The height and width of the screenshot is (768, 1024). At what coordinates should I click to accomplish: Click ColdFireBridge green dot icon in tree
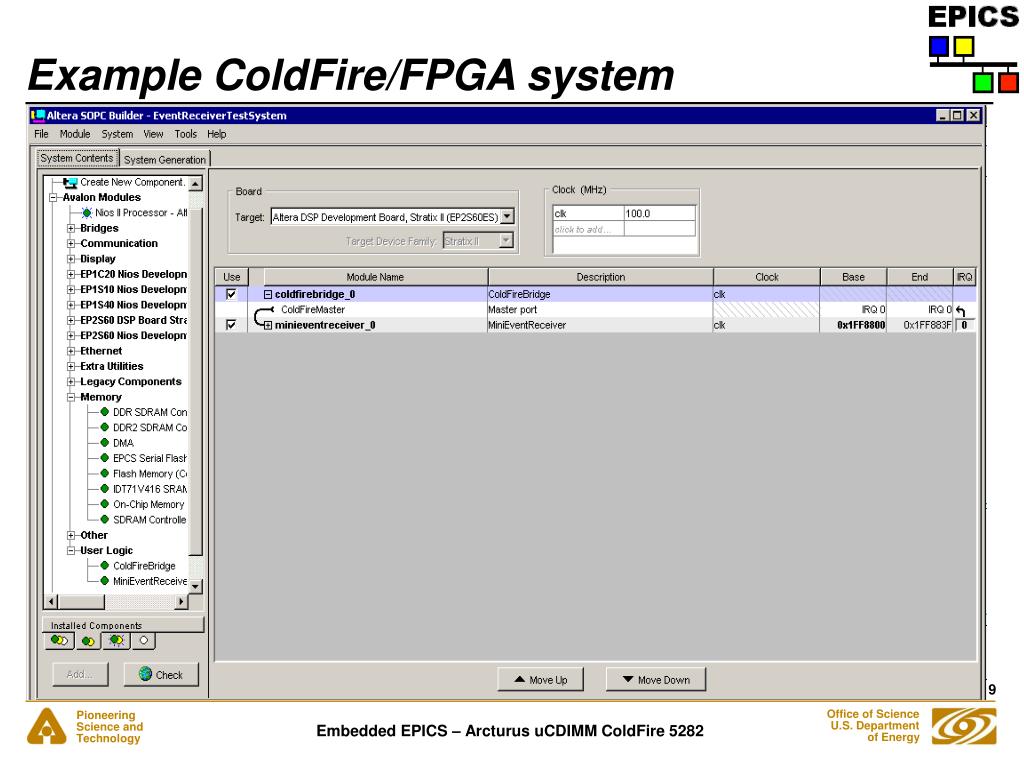pos(104,566)
